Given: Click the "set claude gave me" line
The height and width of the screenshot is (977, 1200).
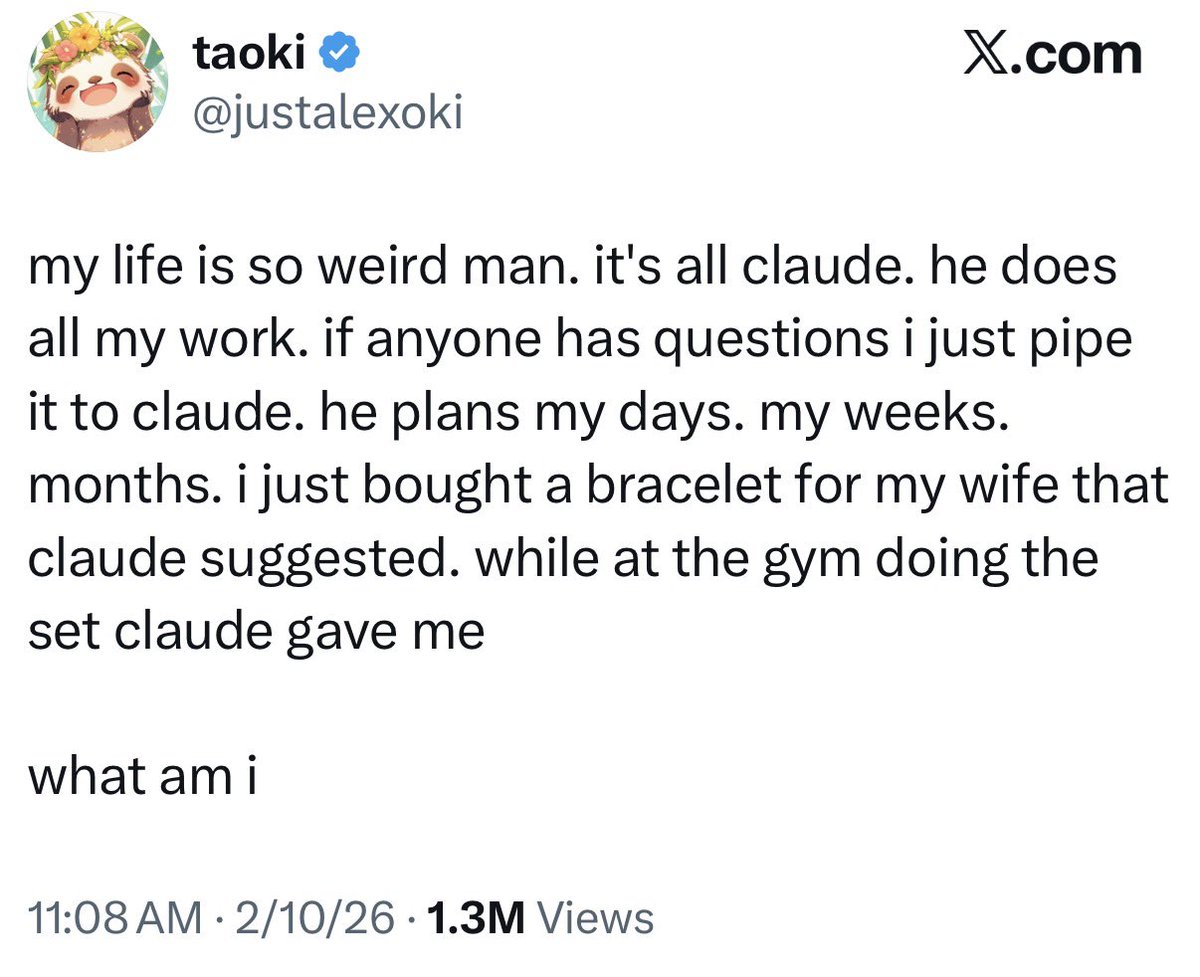Looking at the screenshot, I should pyautogui.click(x=256, y=630).
